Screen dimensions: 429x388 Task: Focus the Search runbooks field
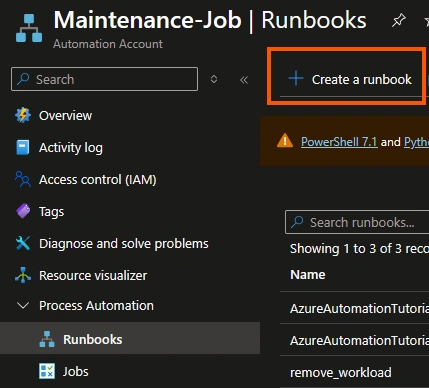(357, 222)
